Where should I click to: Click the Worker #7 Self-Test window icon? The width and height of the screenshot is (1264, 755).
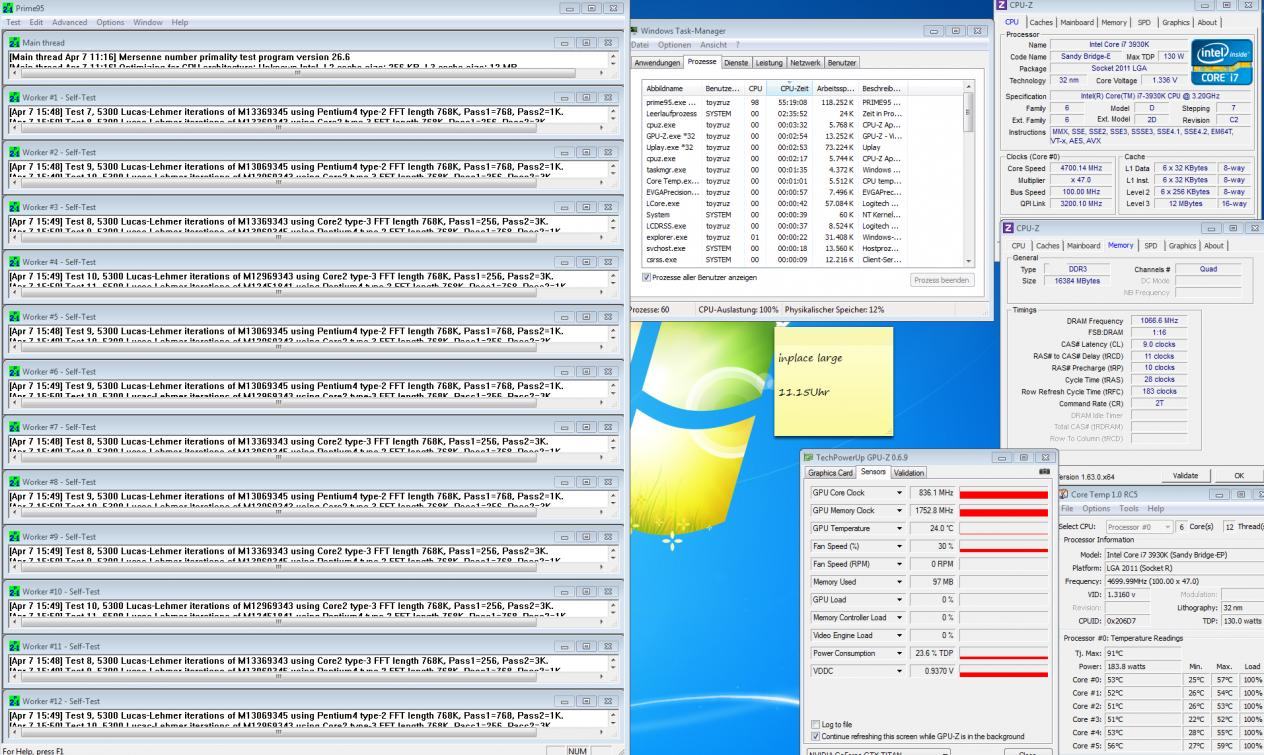click(x=14, y=427)
